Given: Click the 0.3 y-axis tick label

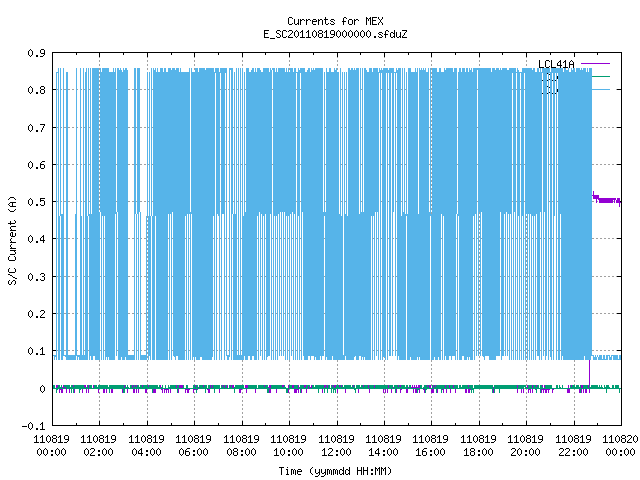Looking at the screenshot, I should [x=36, y=277].
